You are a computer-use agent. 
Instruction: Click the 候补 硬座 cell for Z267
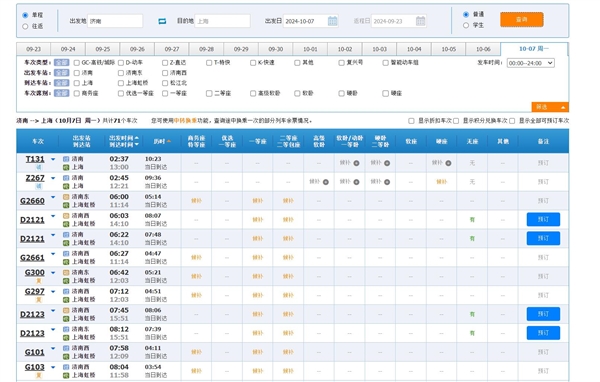point(442,182)
